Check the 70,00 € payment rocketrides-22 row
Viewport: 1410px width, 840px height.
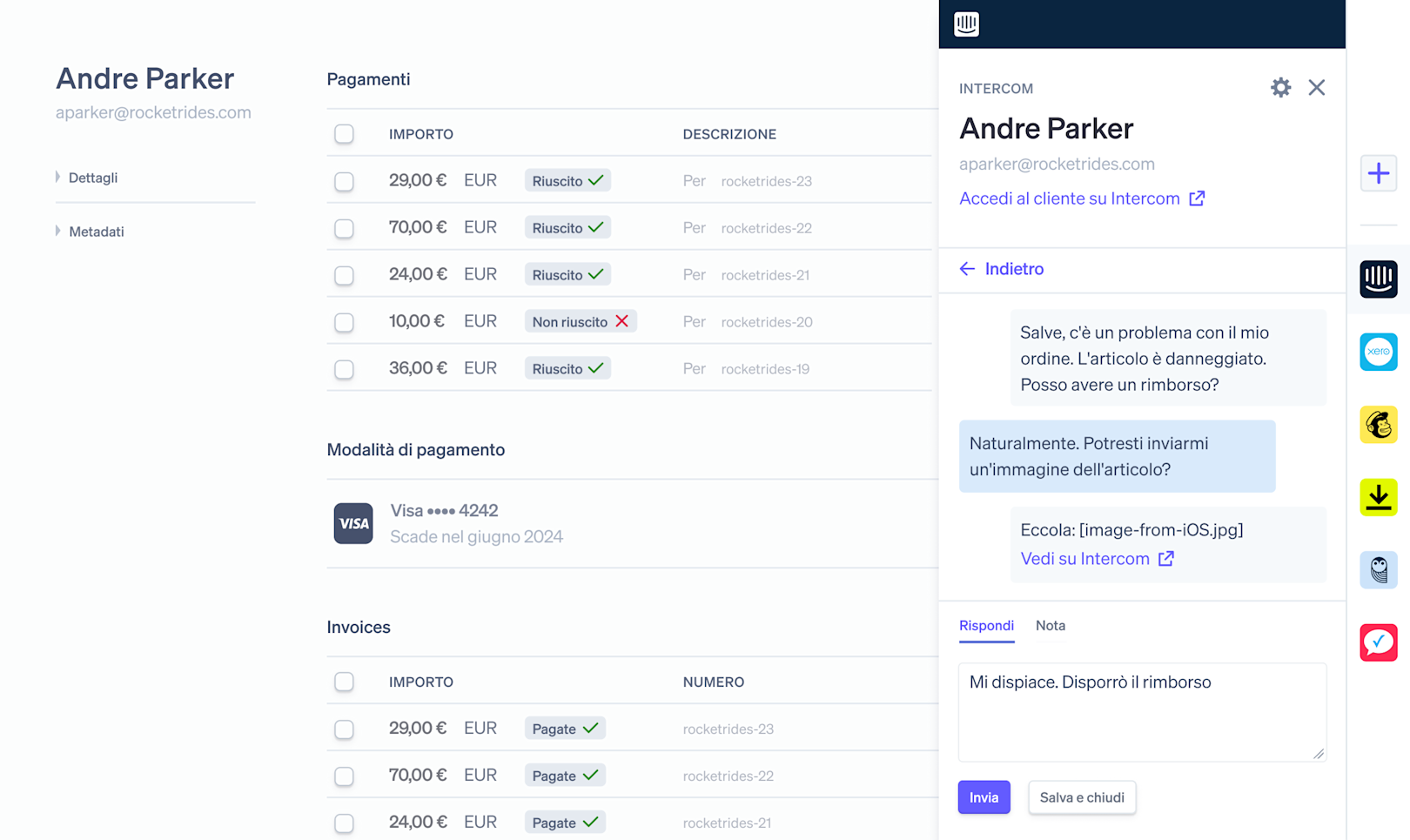(344, 228)
